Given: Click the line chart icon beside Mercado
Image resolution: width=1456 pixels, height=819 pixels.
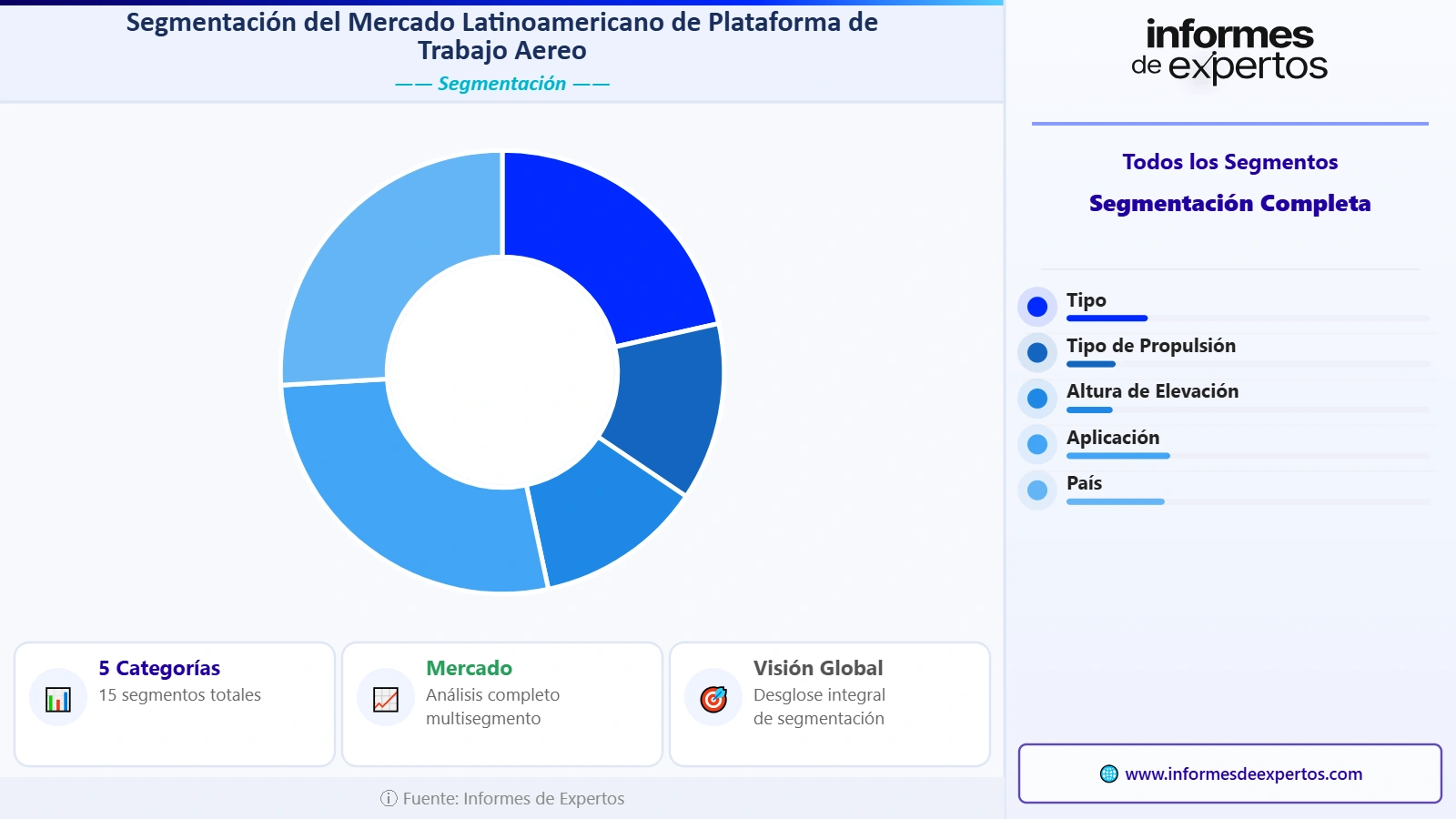Looking at the screenshot, I should 386,700.
